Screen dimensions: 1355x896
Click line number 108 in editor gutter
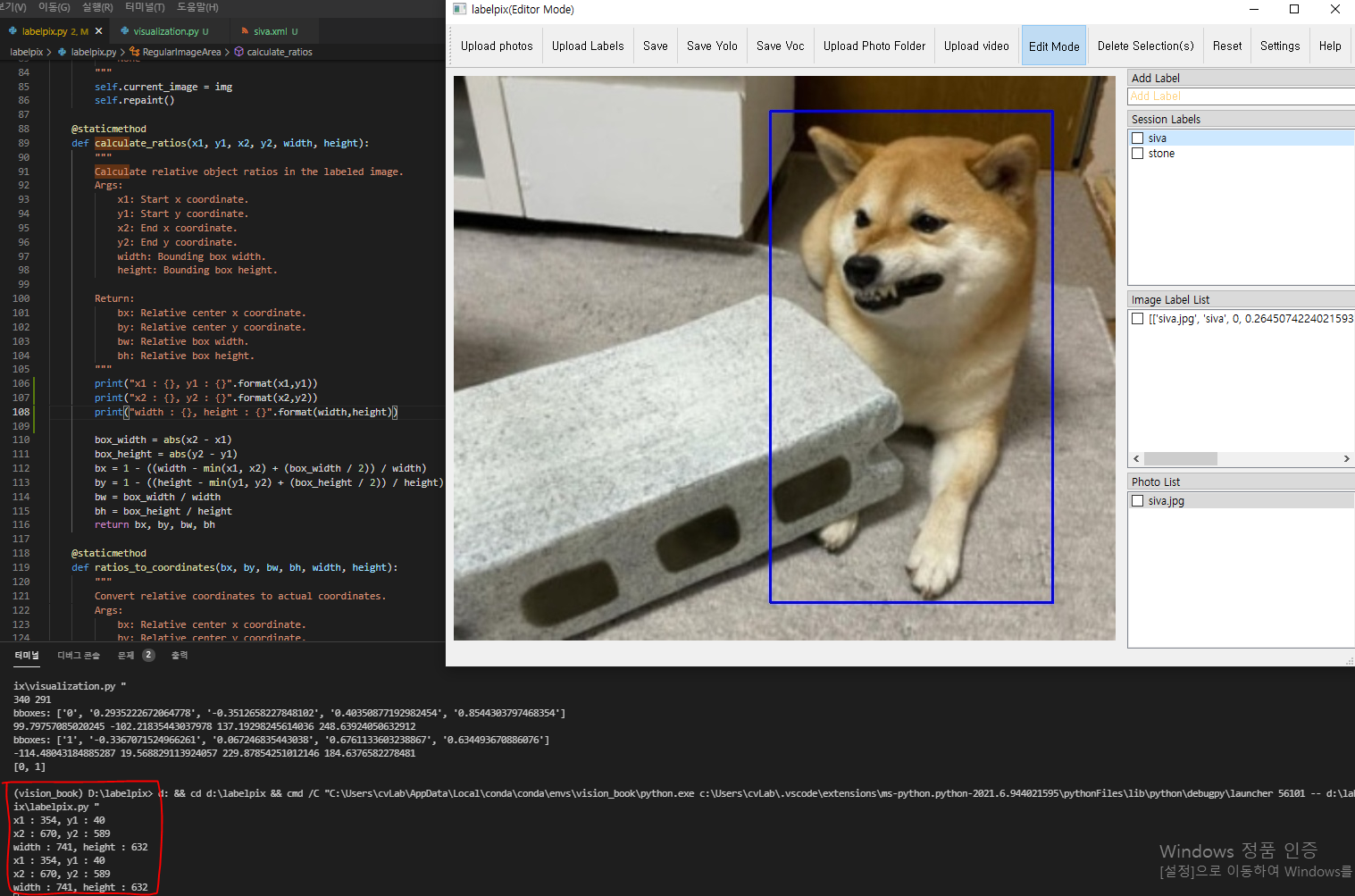pos(21,412)
